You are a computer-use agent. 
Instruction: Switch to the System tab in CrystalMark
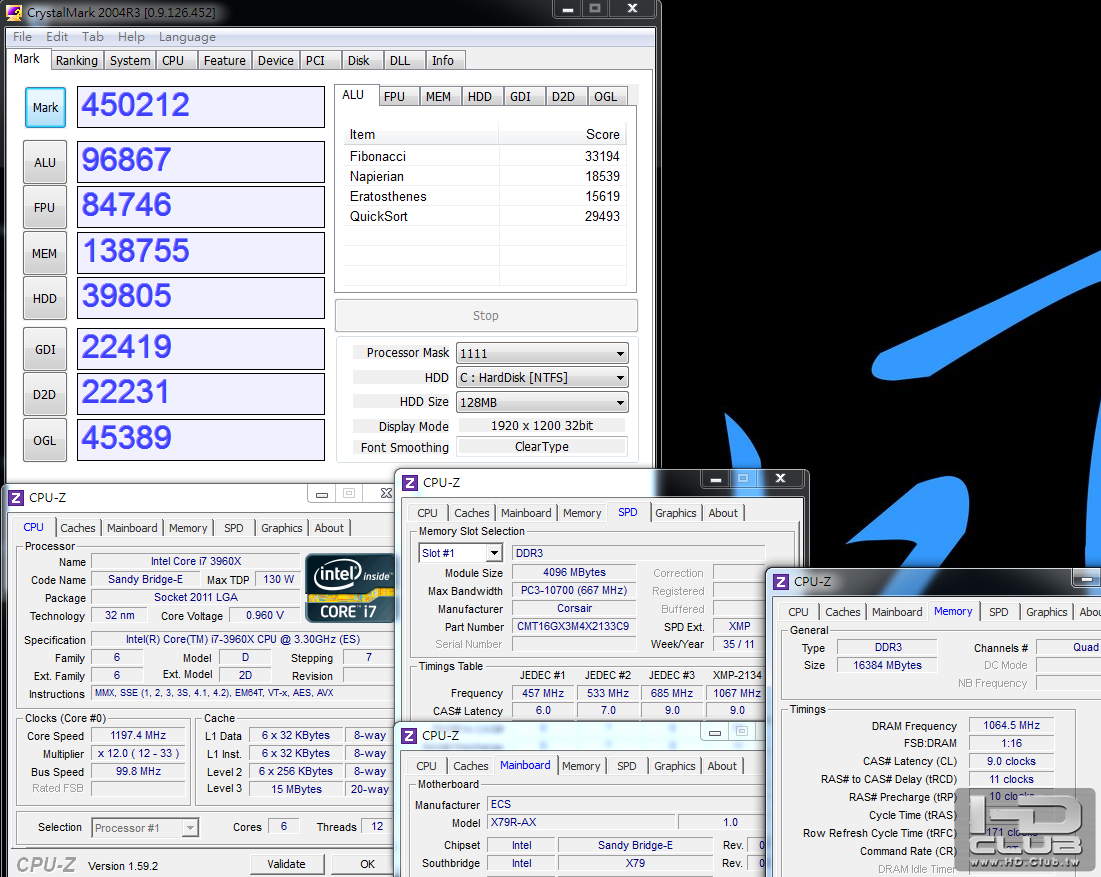pyautogui.click(x=130, y=60)
